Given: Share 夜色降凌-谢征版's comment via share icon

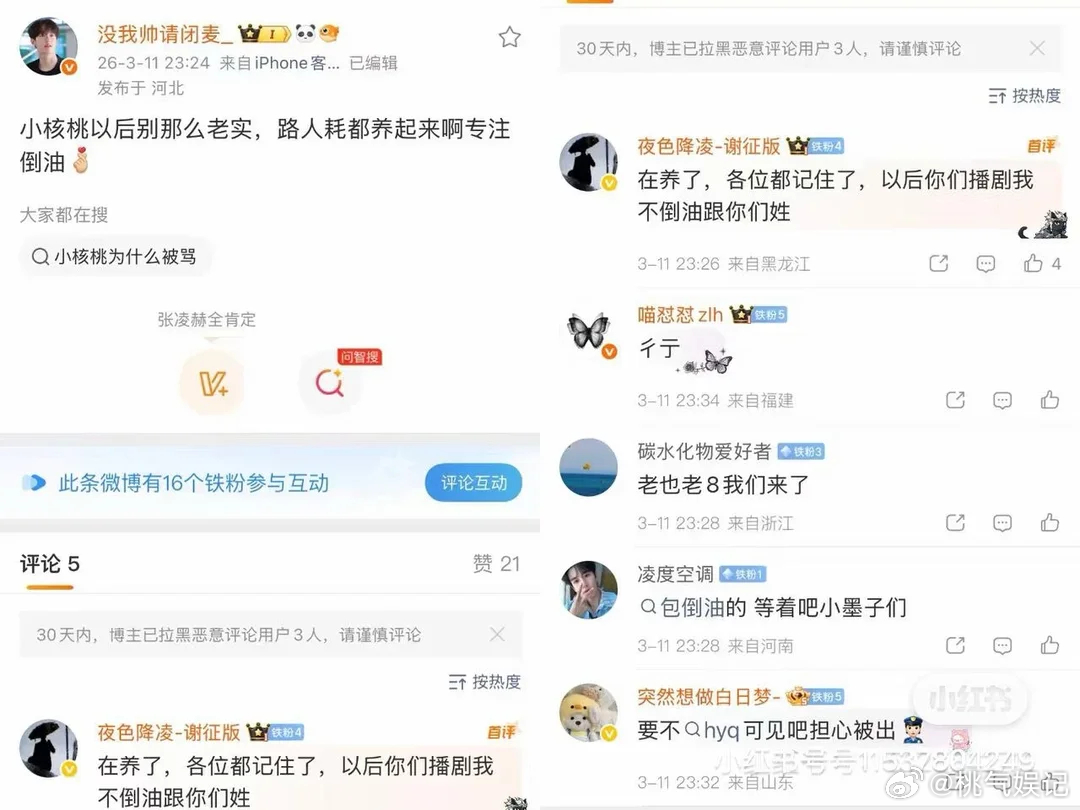Looking at the screenshot, I should pyautogui.click(x=939, y=263).
